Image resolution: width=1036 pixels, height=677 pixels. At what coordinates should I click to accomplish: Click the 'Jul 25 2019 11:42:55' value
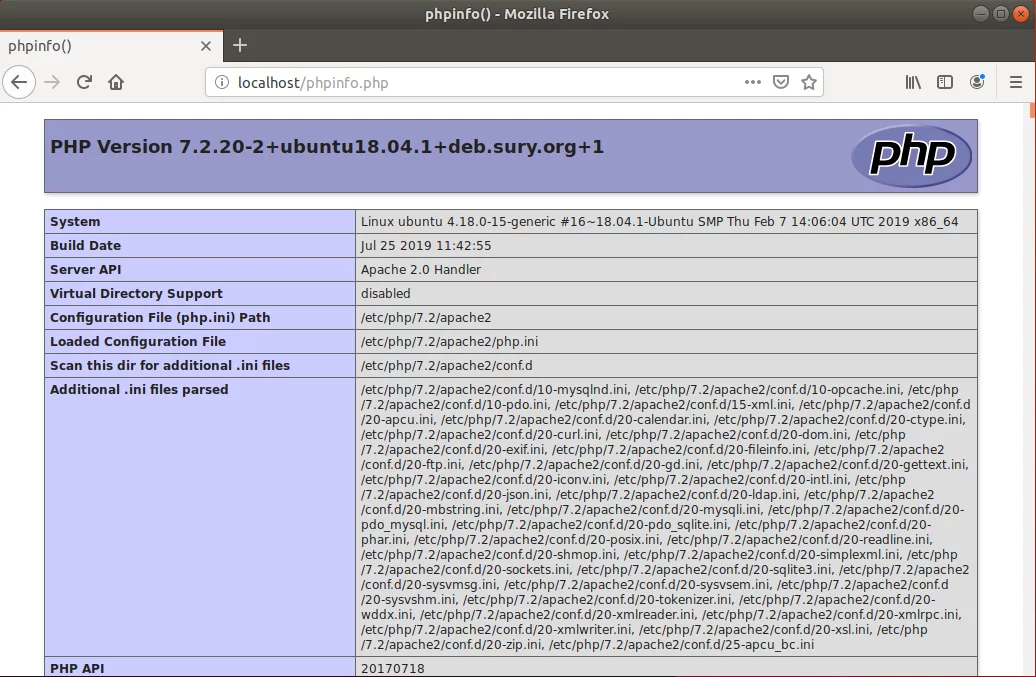(x=426, y=246)
